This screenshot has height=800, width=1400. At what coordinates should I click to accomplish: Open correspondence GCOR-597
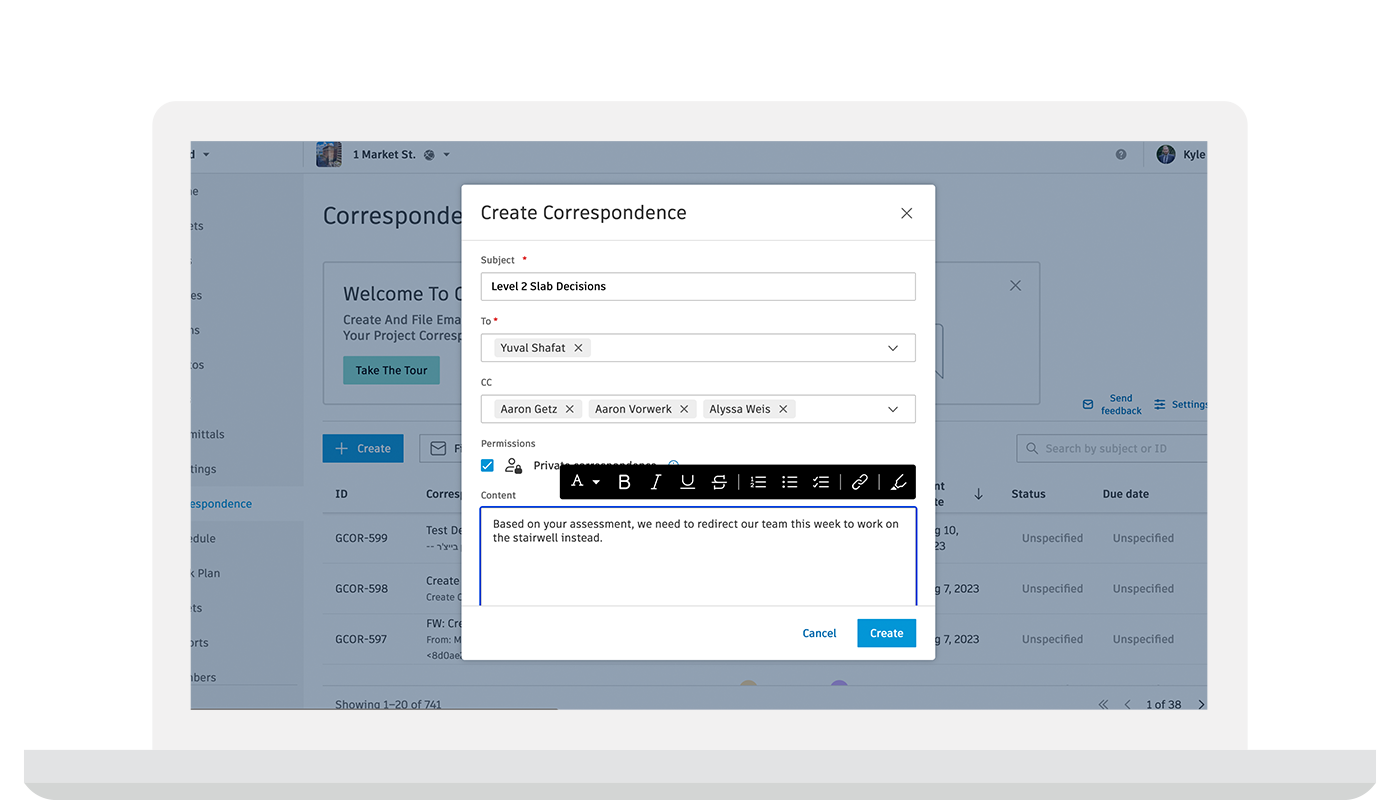tap(361, 639)
